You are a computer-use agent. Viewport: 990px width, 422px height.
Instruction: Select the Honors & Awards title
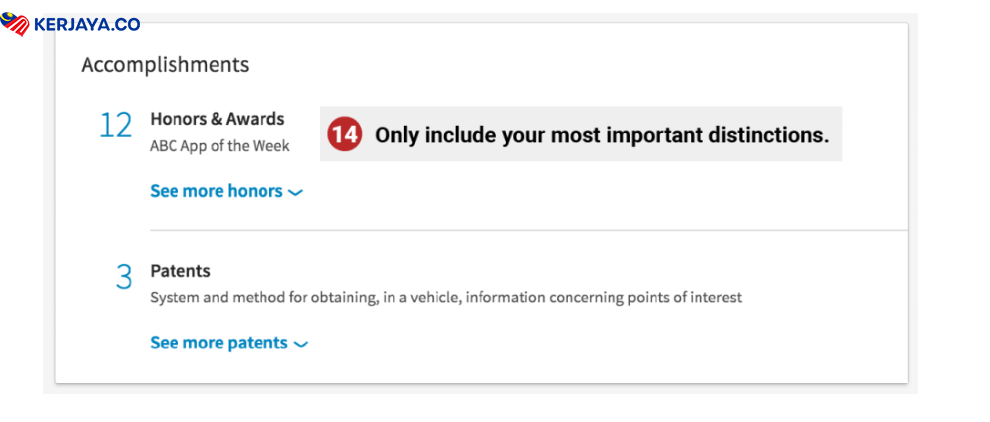(x=217, y=119)
